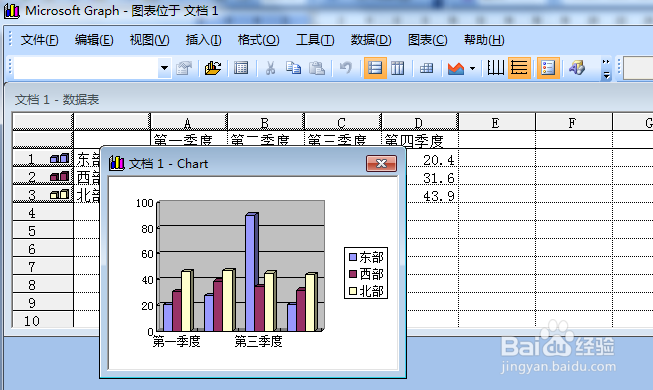This screenshot has height=390, width=653.
Task: Open the 格式(O) menu
Action: [258, 40]
